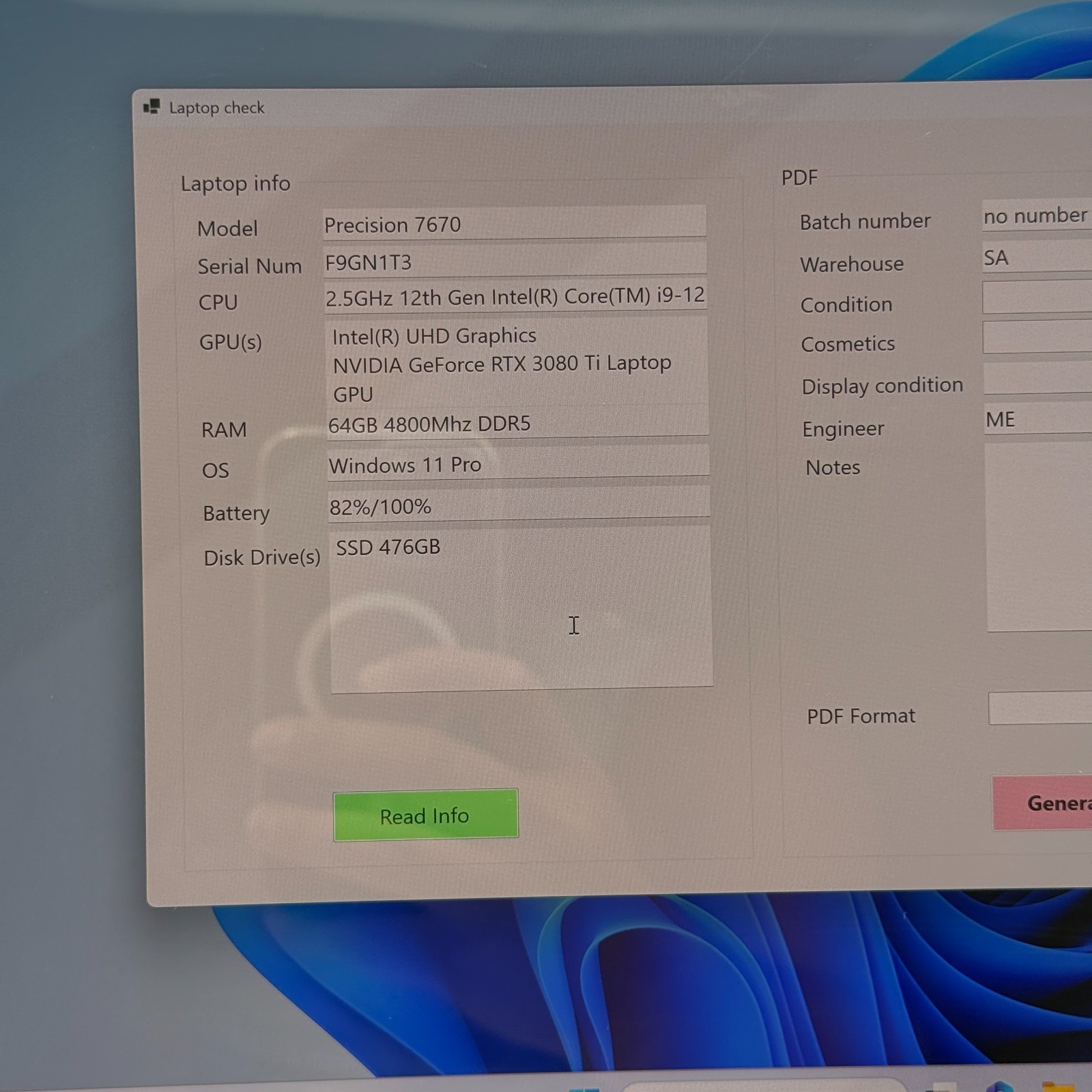Image resolution: width=1092 pixels, height=1092 pixels.
Task: Click the 'Engineer' label
Action: click(x=843, y=429)
